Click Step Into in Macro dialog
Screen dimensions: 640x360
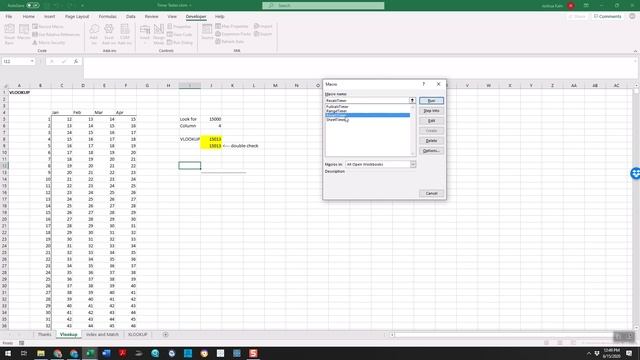431,111
